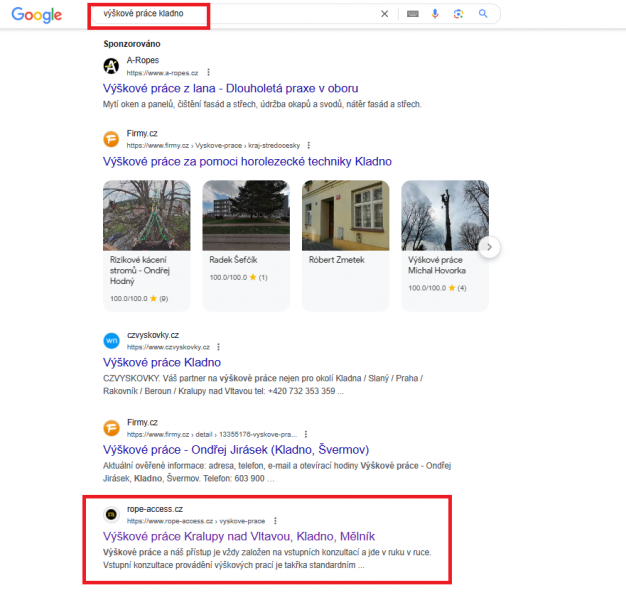Screen dimensions: 626x600
Task: Open three-dot menu next to a-ropes.cz URL
Action: 208,72
